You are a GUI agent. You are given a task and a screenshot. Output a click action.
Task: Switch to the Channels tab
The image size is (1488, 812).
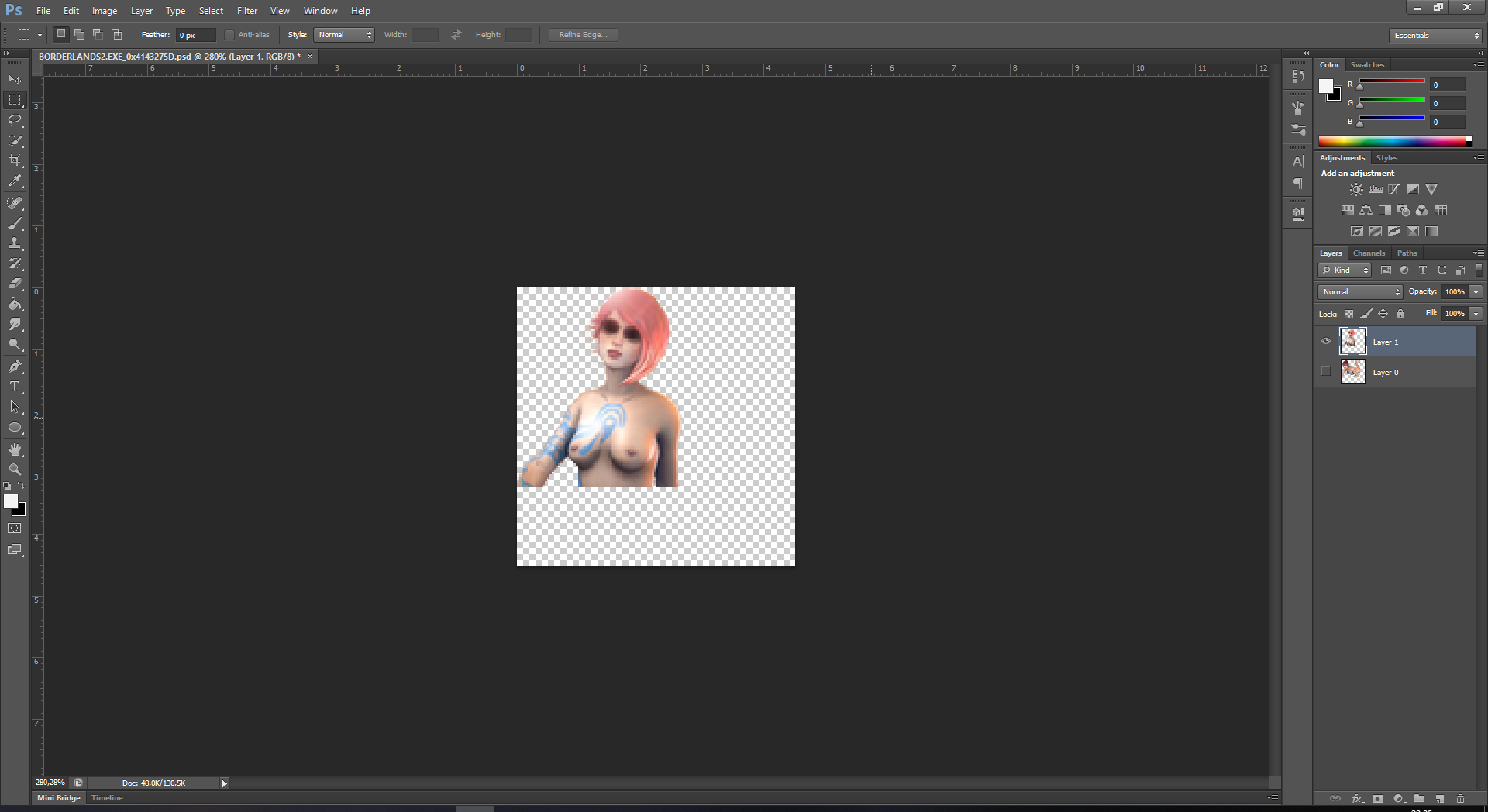click(1369, 253)
